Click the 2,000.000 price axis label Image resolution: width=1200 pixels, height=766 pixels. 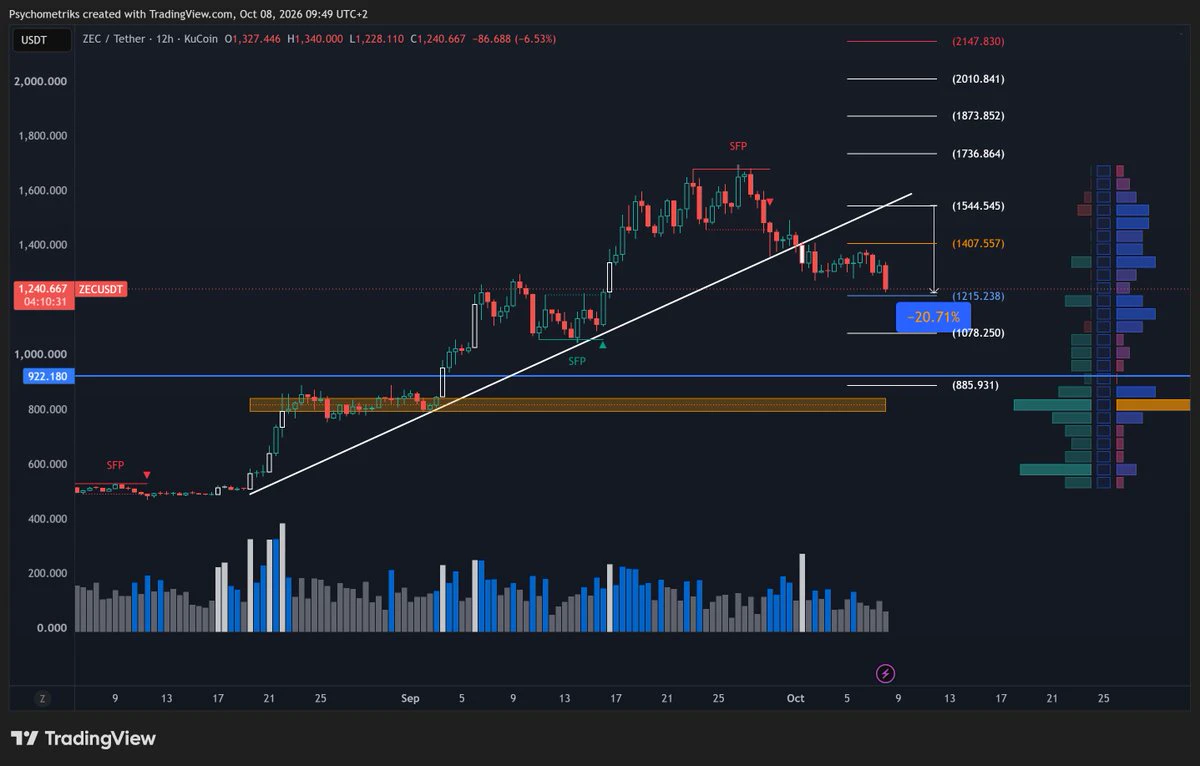[41, 82]
